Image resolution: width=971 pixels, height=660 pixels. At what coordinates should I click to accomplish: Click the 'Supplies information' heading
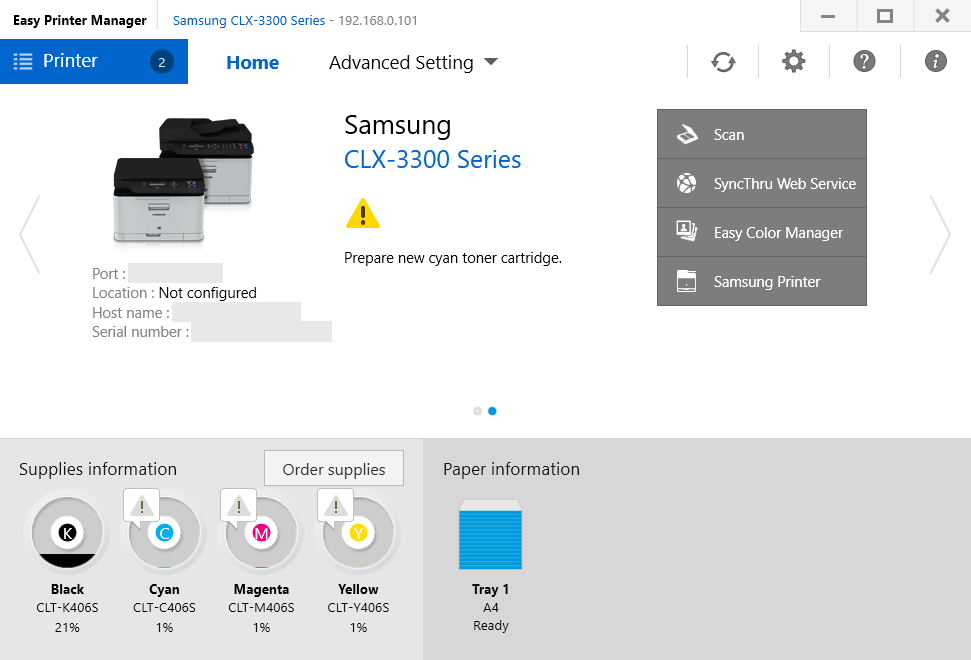pos(98,469)
